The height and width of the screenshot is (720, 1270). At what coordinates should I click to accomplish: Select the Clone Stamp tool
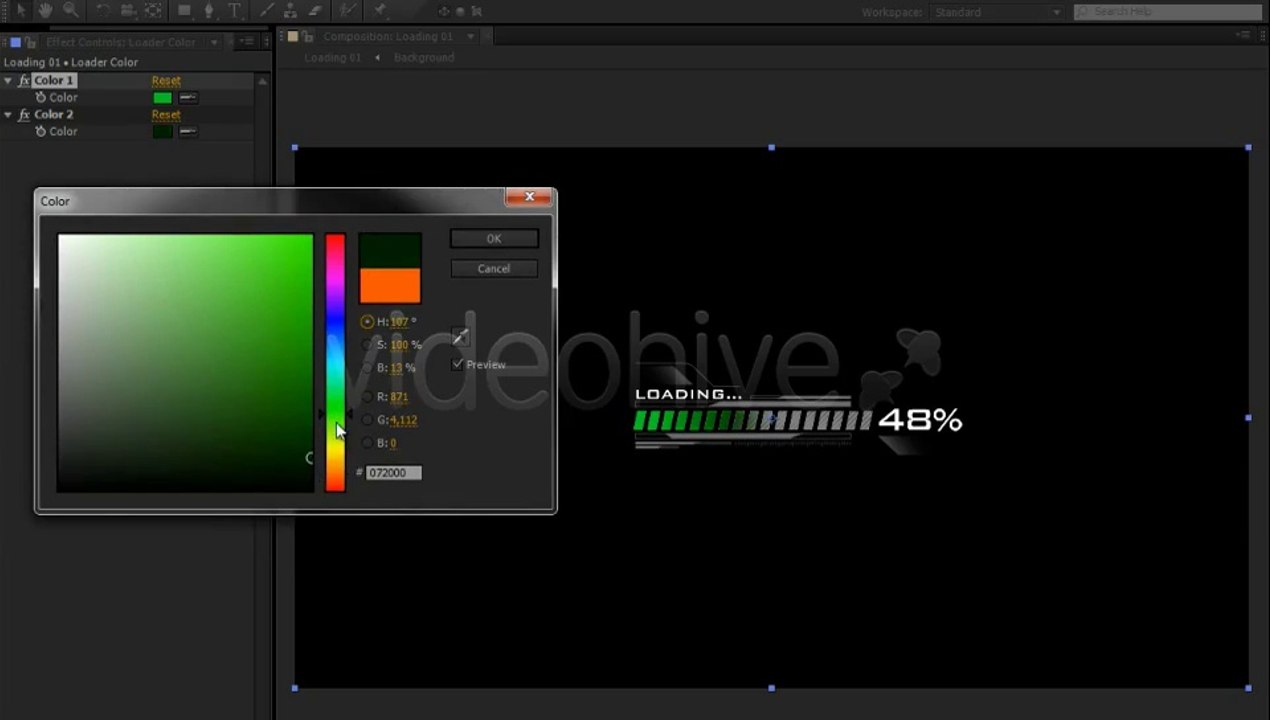point(290,11)
